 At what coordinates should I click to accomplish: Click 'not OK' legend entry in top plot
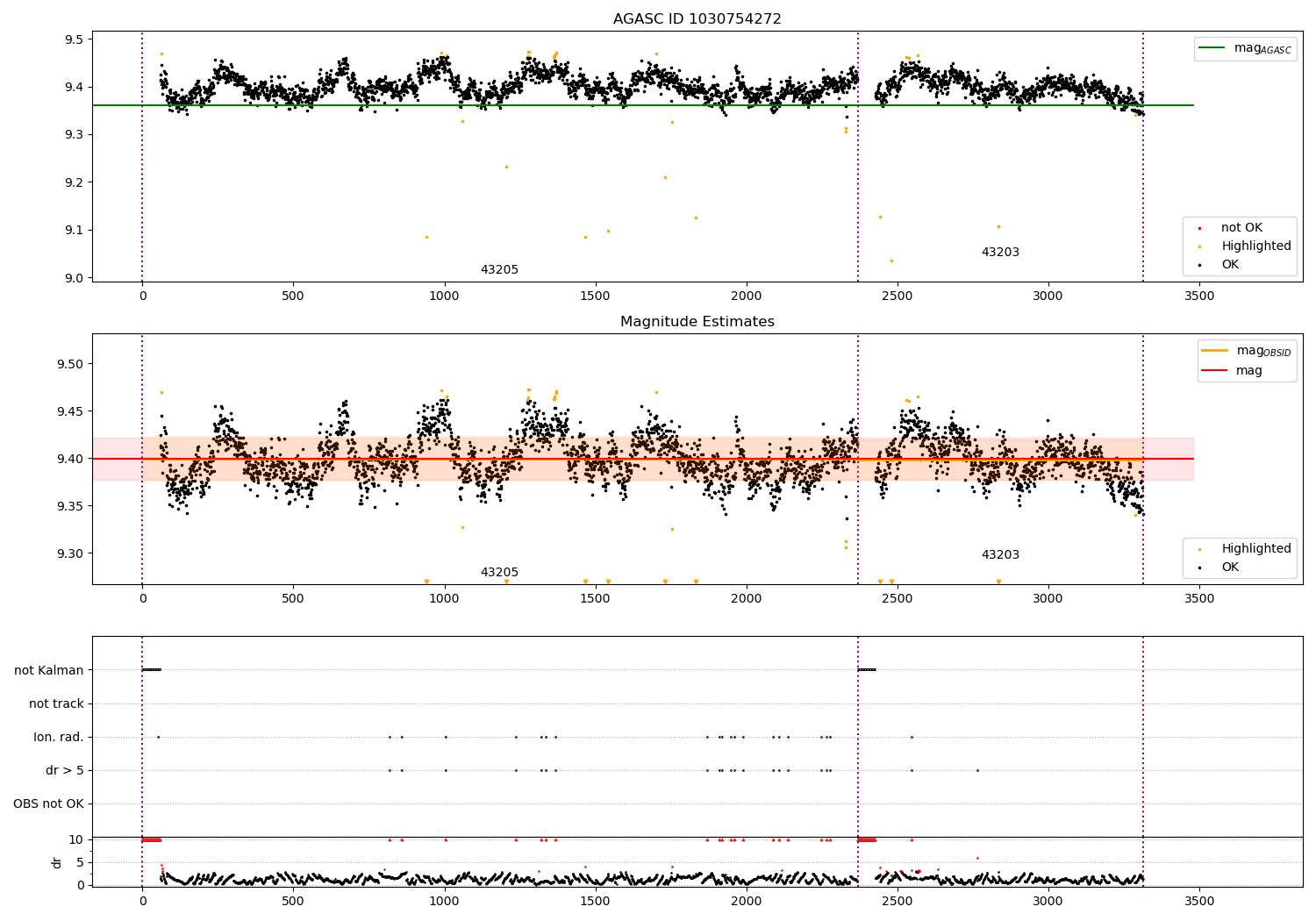(1241, 228)
